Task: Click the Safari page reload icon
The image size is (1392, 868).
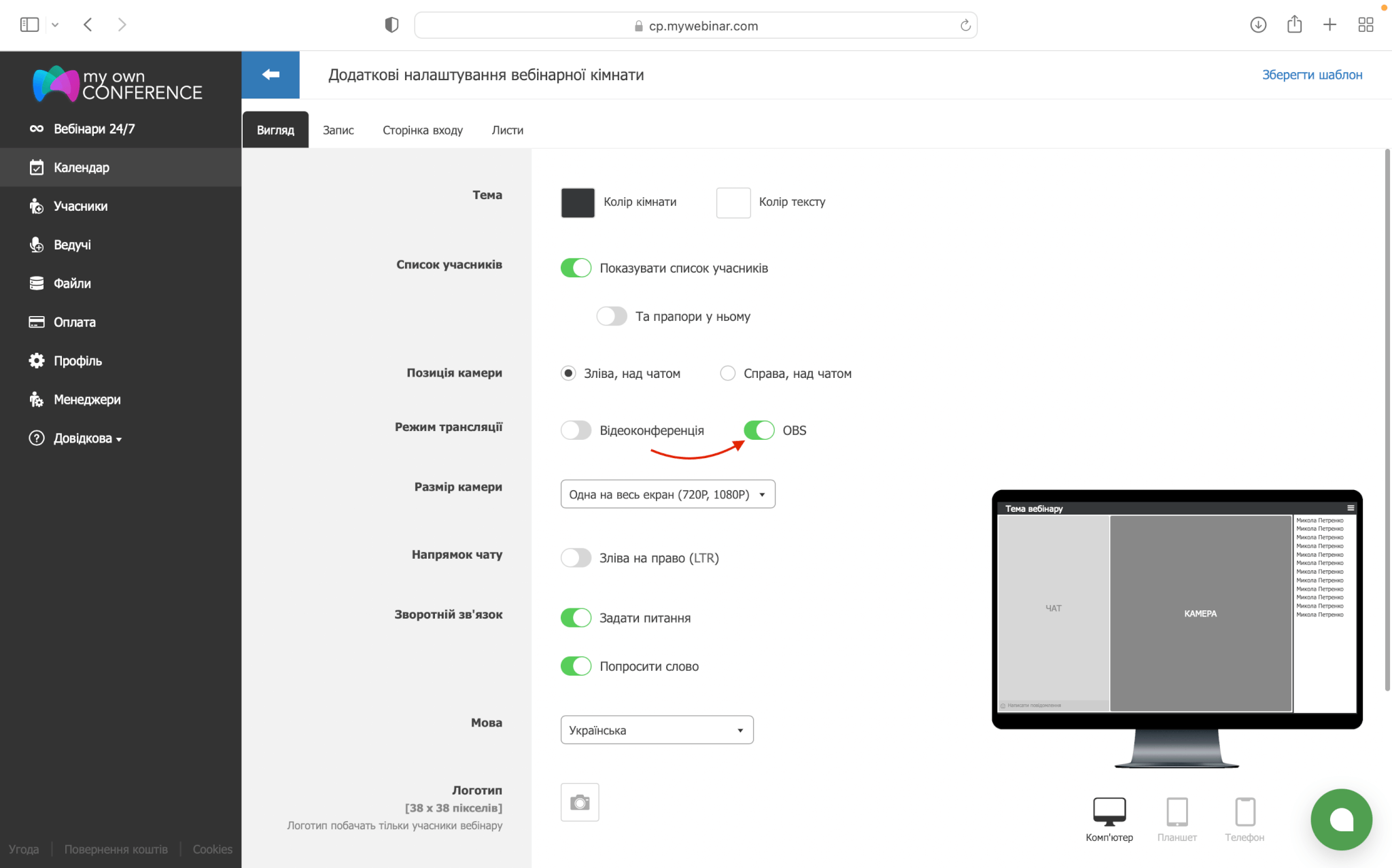Action: (965, 26)
